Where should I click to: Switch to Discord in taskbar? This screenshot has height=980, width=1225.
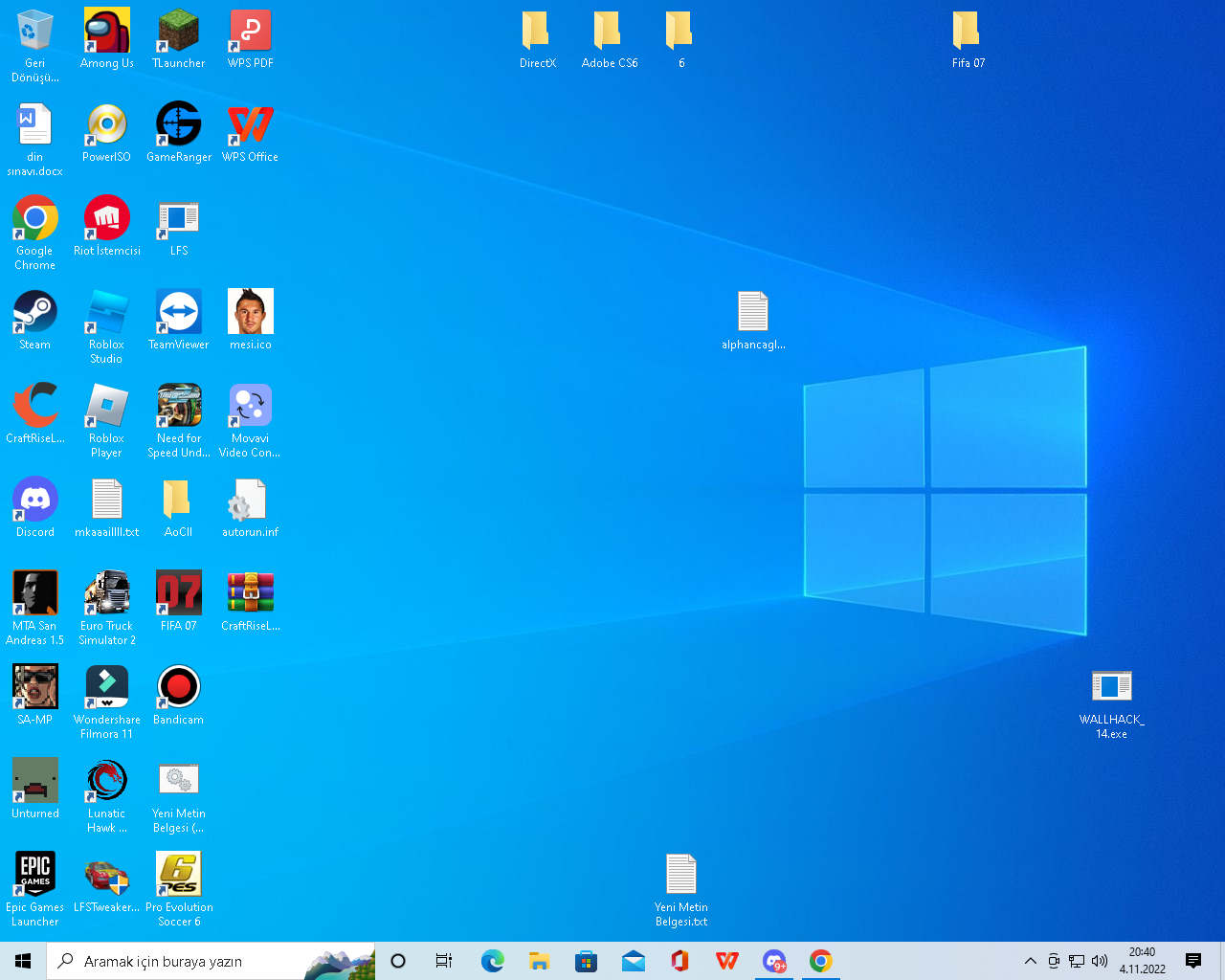coord(773,961)
